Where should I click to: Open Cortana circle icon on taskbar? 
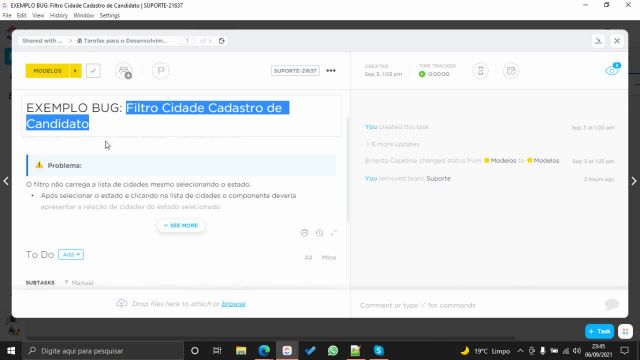(x=195, y=351)
